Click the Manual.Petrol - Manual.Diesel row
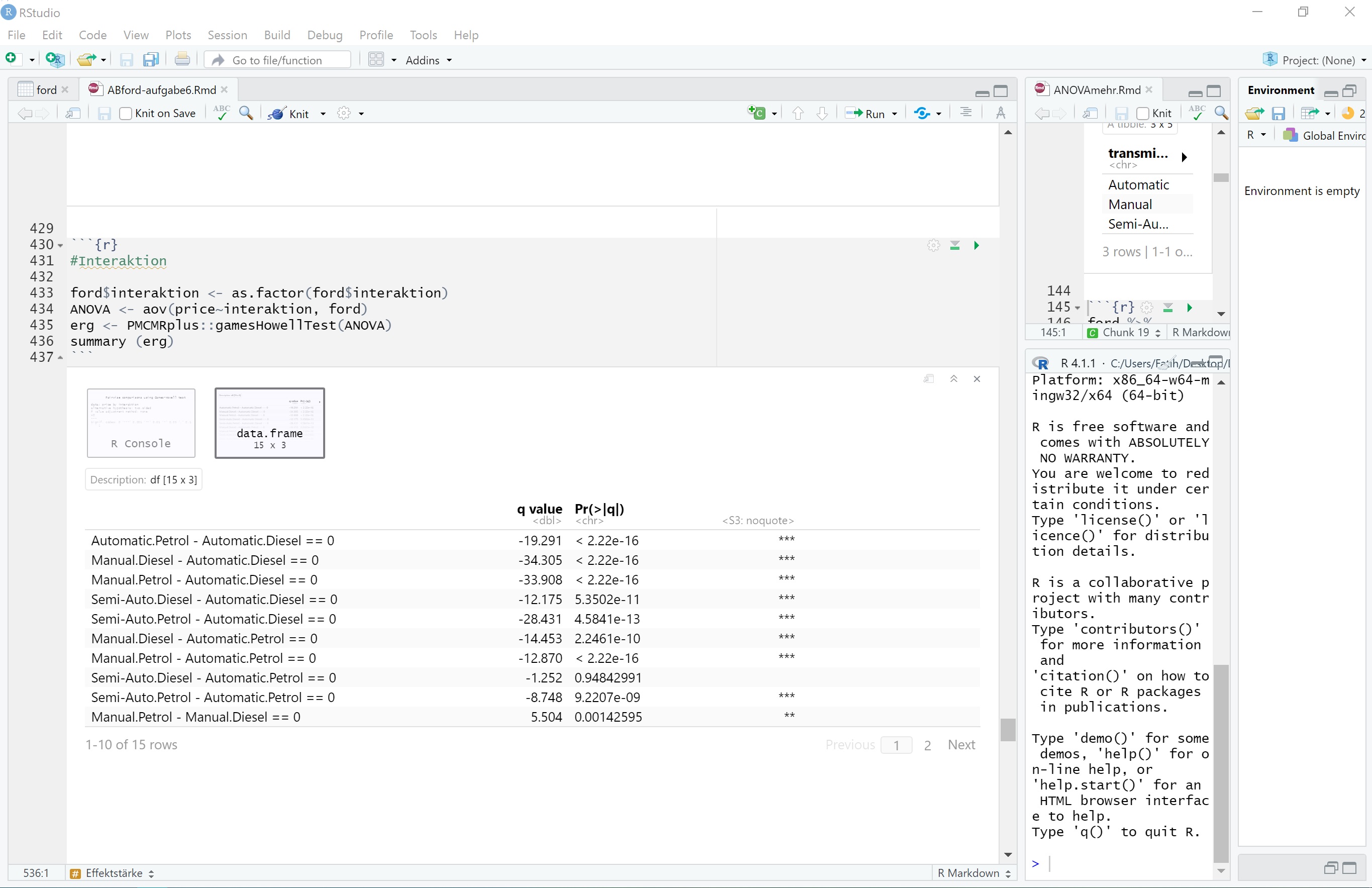Image resolution: width=1372 pixels, height=888 pixels. tap(532, 717)
